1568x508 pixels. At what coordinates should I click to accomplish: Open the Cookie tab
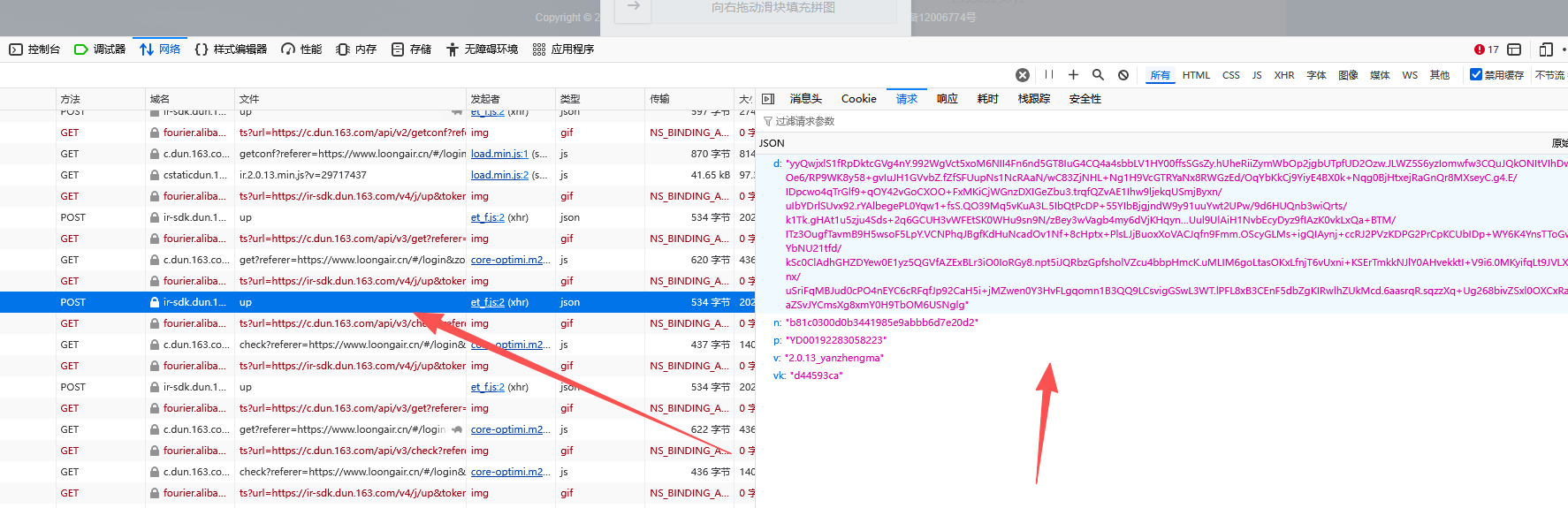[859, 99]
